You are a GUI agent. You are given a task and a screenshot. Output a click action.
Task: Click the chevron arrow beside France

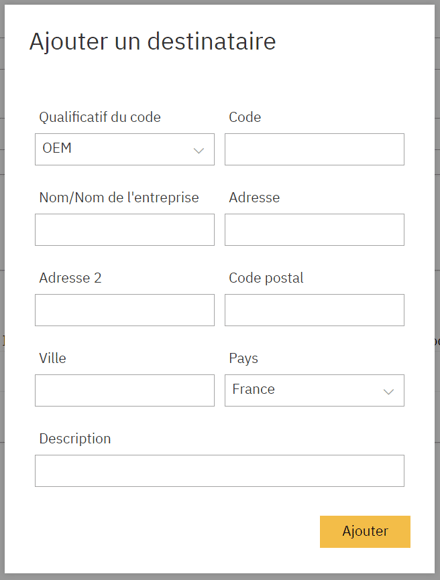coord(389,392)
